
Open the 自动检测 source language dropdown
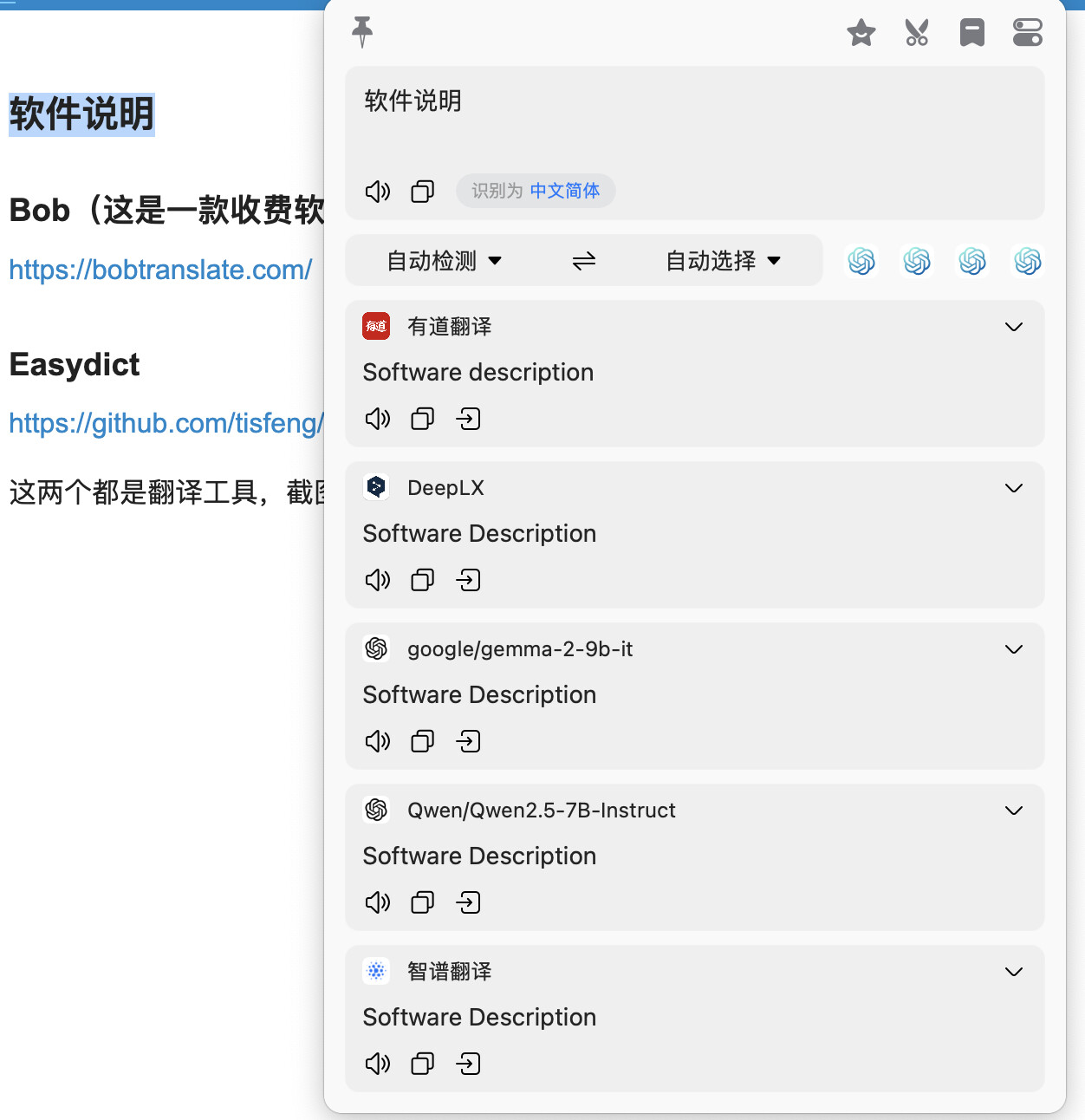445,260
